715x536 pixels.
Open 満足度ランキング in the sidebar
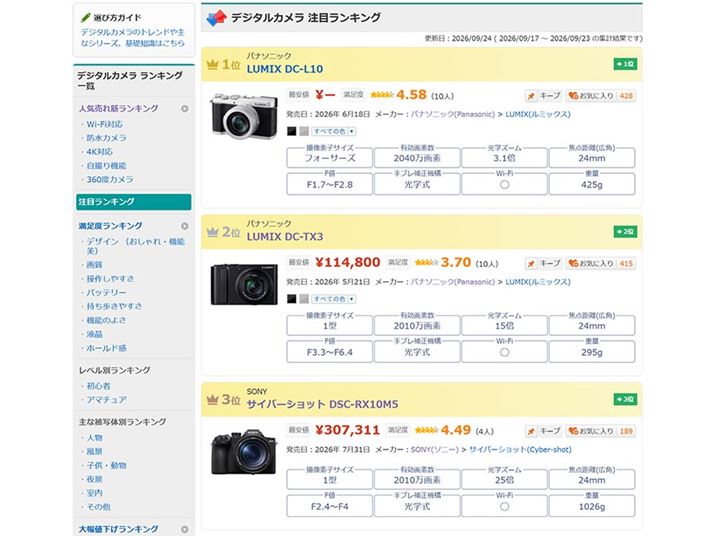(110, 226)
